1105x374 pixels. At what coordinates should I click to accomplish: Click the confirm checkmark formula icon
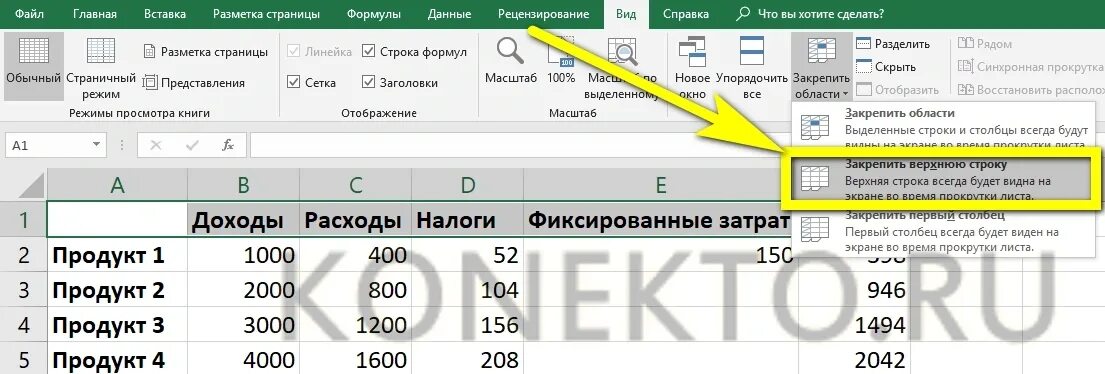click(x=192, y=145)
